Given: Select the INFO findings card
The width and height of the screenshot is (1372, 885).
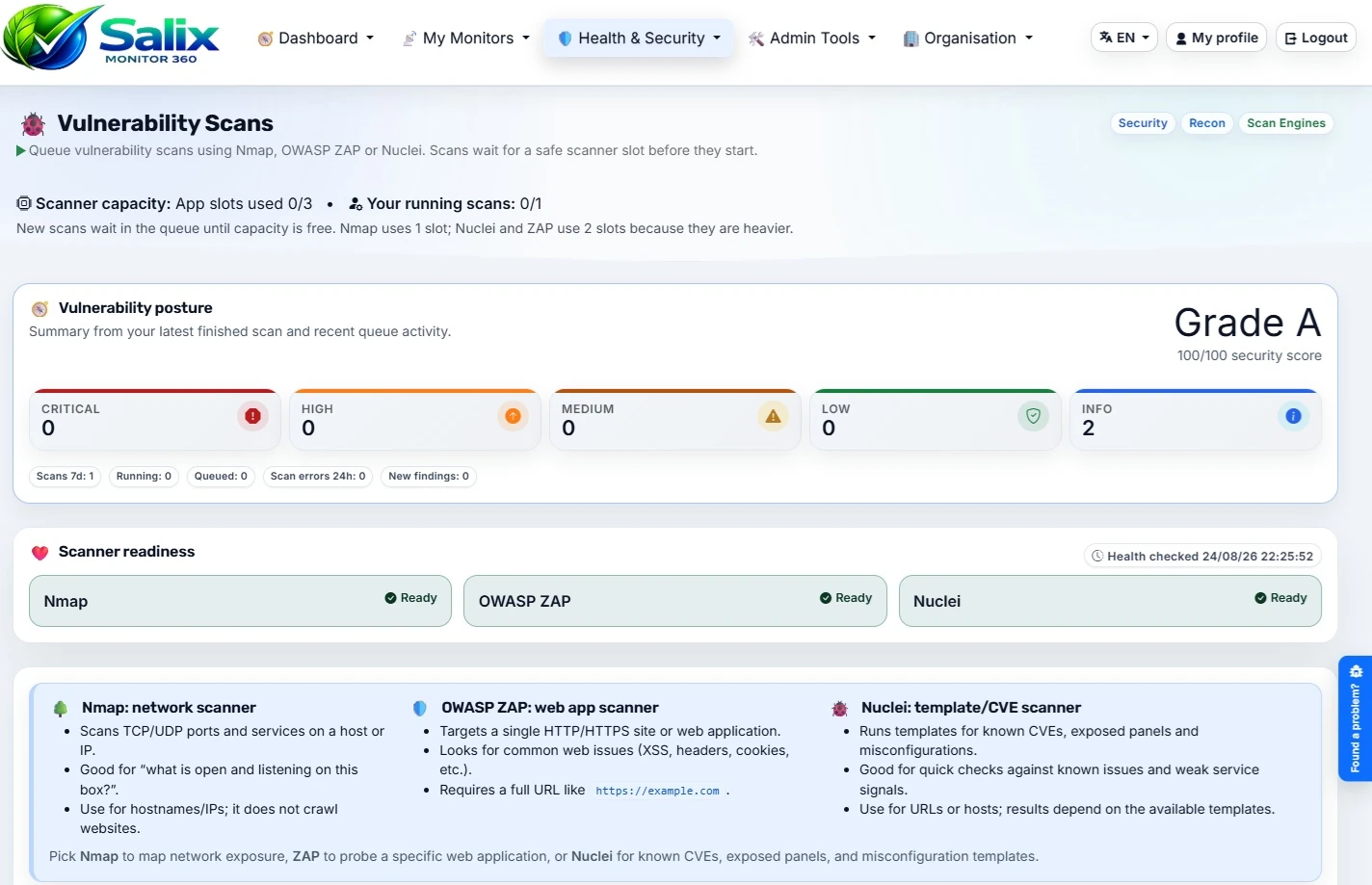Looking at the screenshot, I should [x=1196, y=419].
